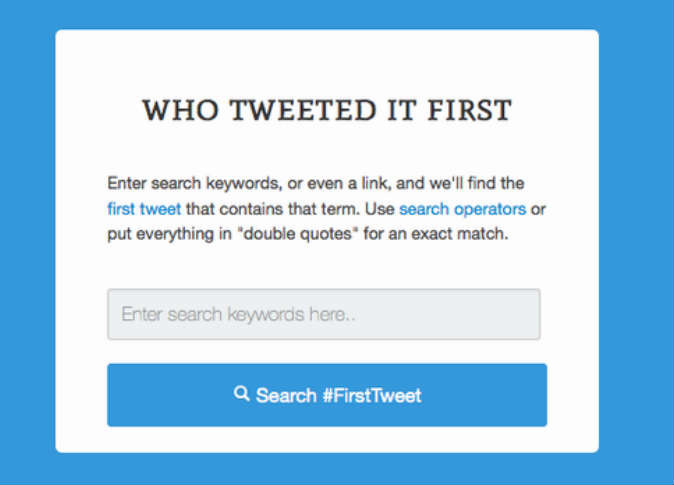
Task: Click the "Who Tweeted It First" heading
Action: [326, 109]
